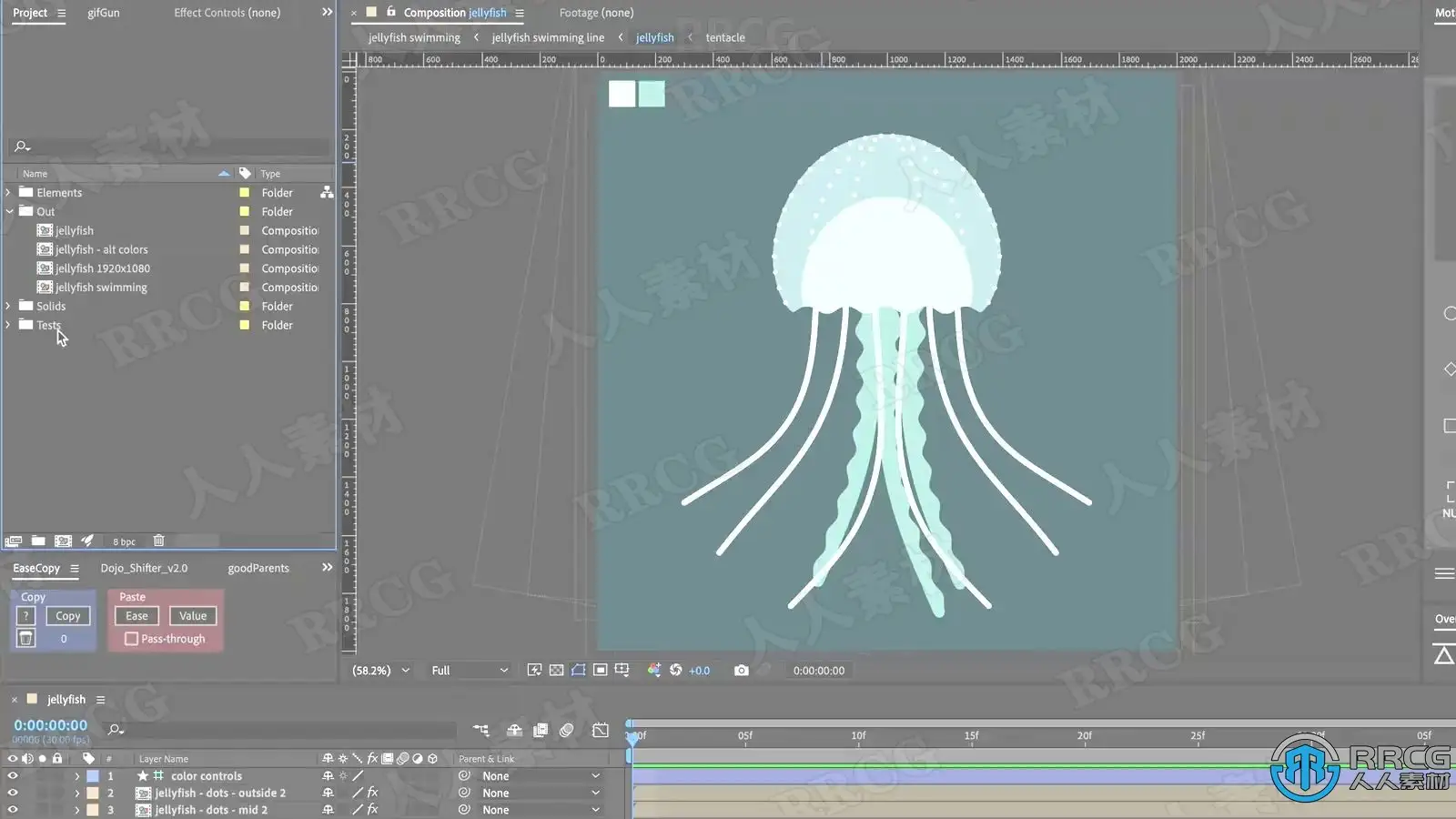The image size is (1456, 819).
Task: Enable the Pass-through checkbox in EaseCopy
Action: pos(132,639)
